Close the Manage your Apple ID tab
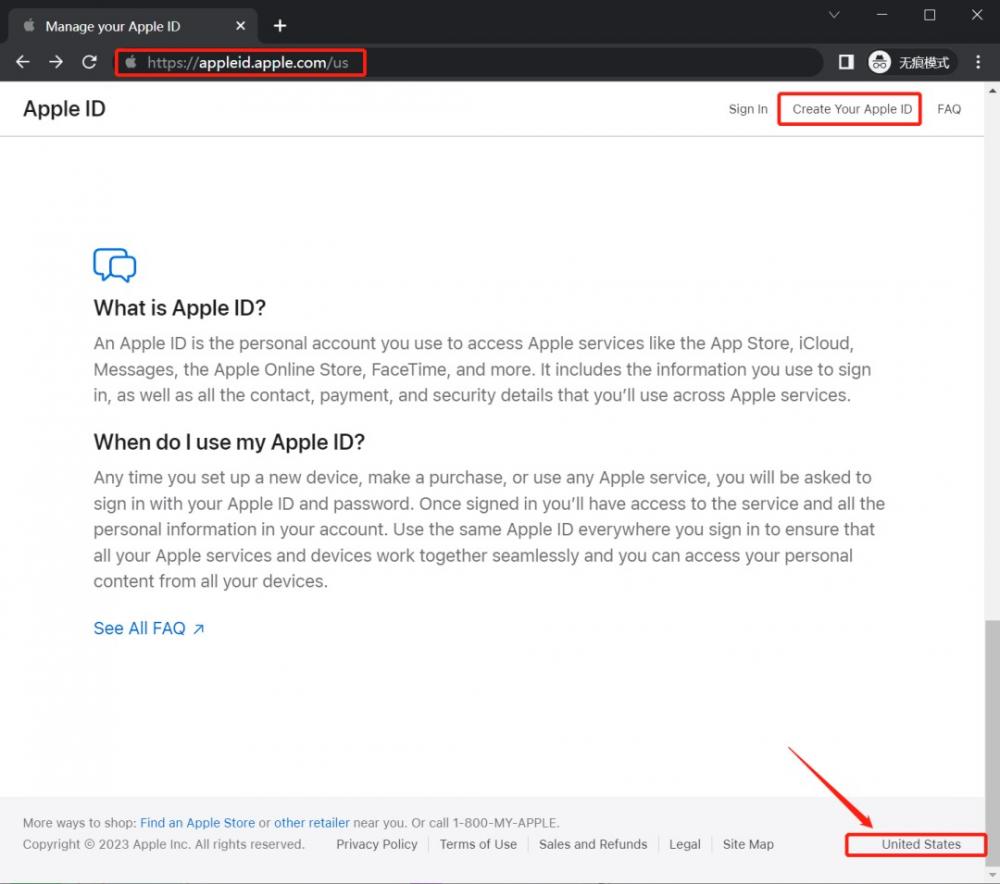Screen dimensions: 1000x884 click(x=240, y=26)
